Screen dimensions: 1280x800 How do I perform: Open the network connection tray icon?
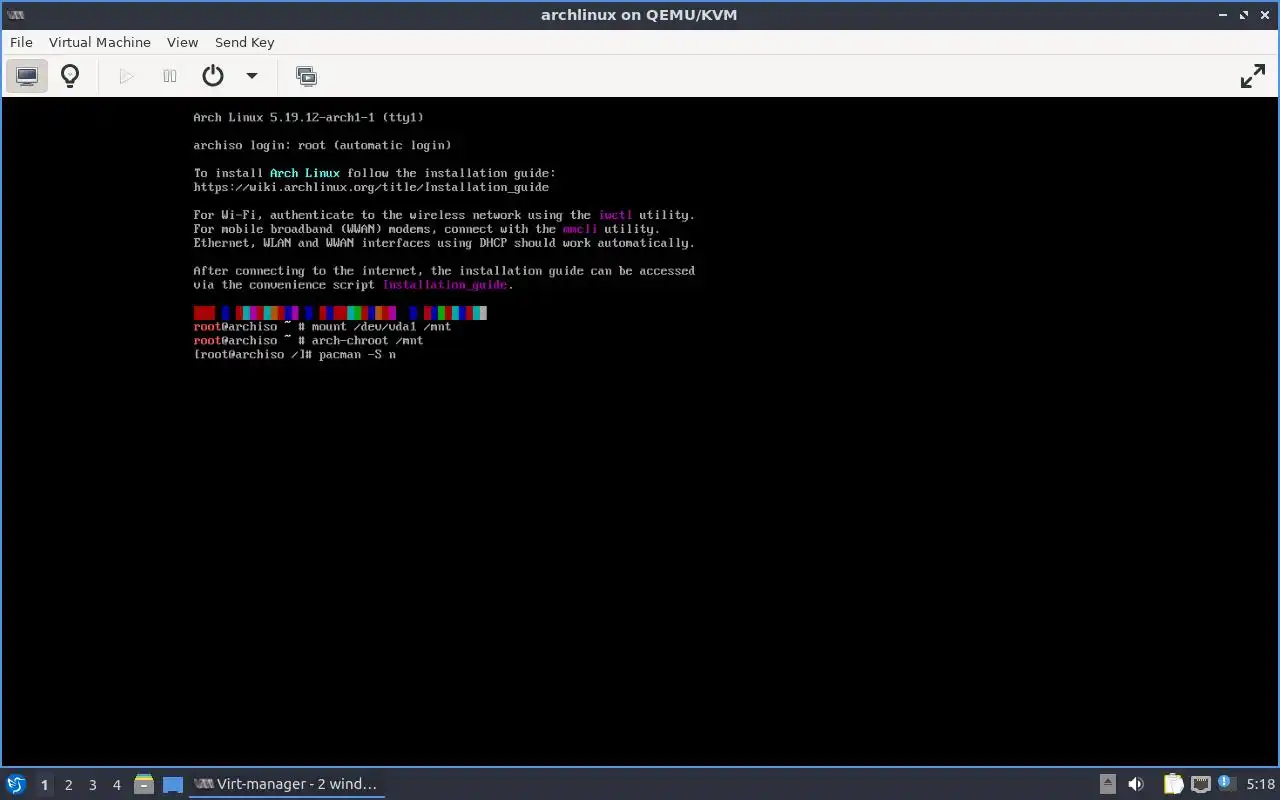pyautogui.click(x=1200, y=784)
